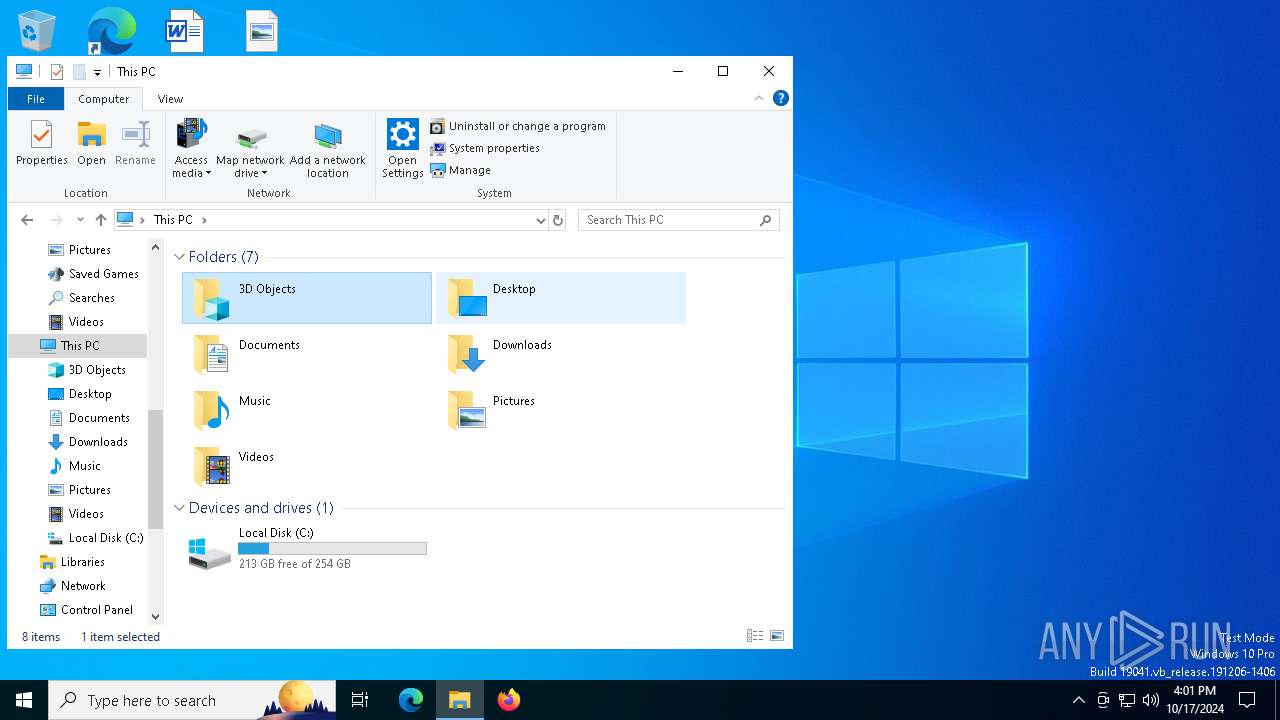Click the search magnifier icon
The height and width of the screenshot is (720, 1280).
pos(766,220)
